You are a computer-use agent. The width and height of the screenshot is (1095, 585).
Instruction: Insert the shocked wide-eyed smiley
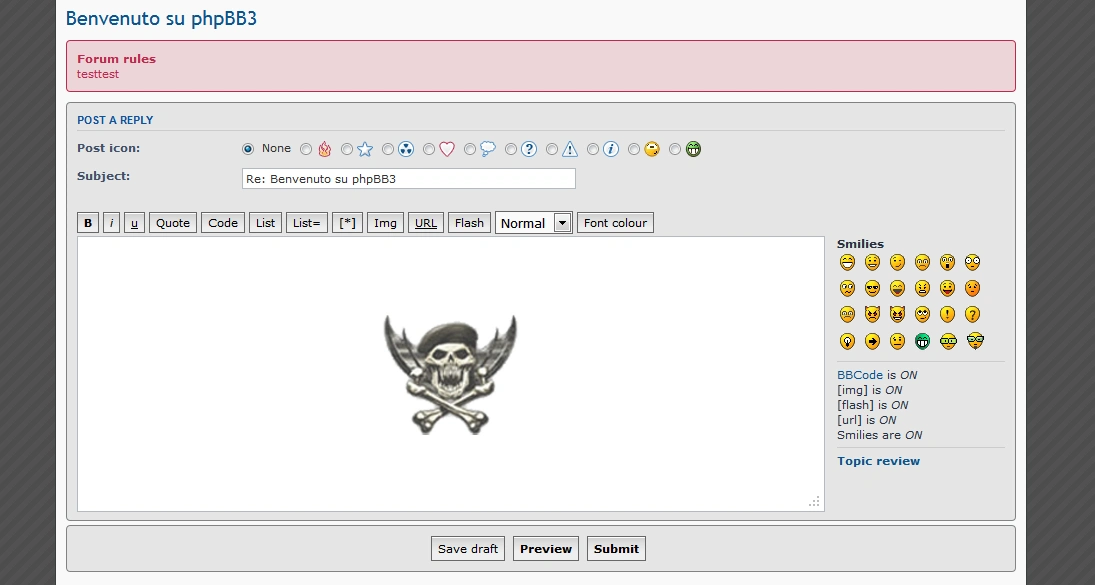973,262
